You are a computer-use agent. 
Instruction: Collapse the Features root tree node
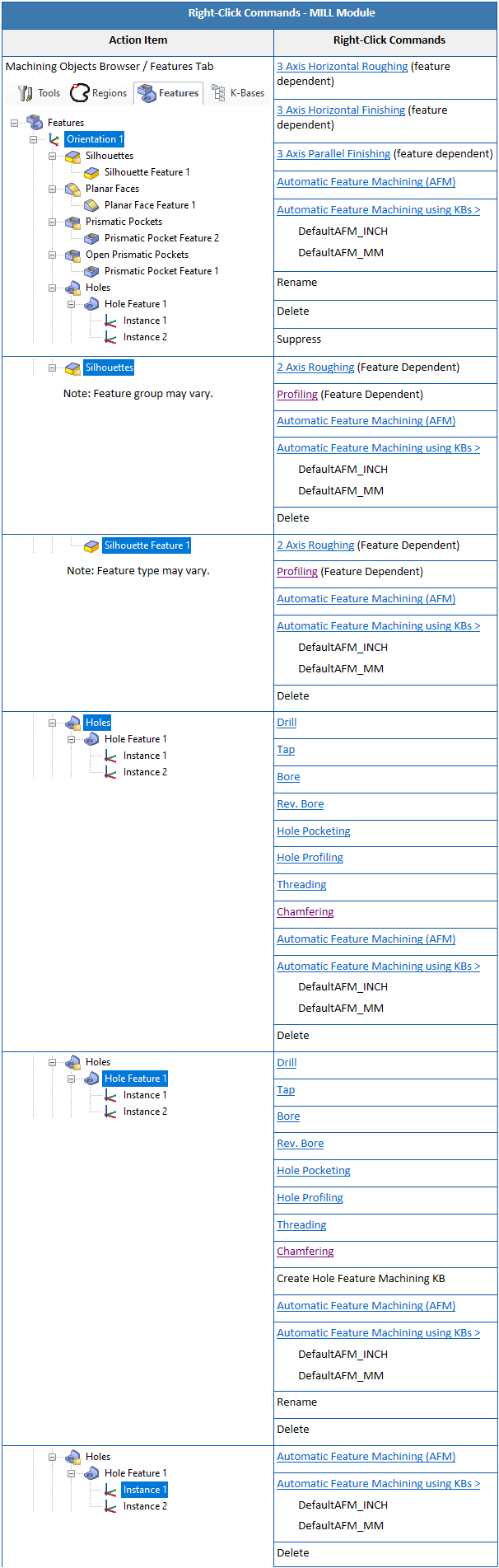(14, 123)
